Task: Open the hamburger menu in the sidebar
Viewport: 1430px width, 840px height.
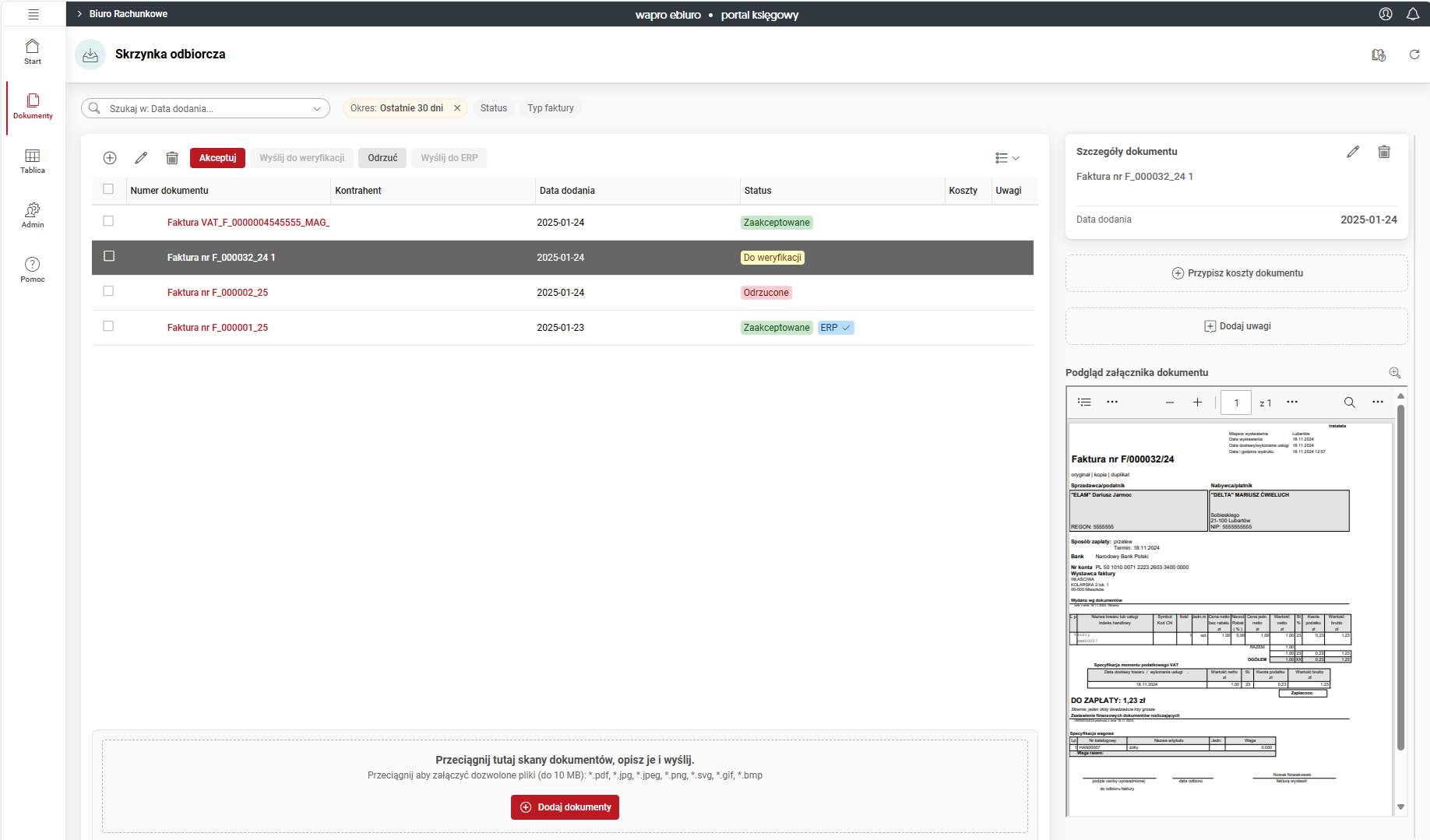Action: click(x=33, y=14)
